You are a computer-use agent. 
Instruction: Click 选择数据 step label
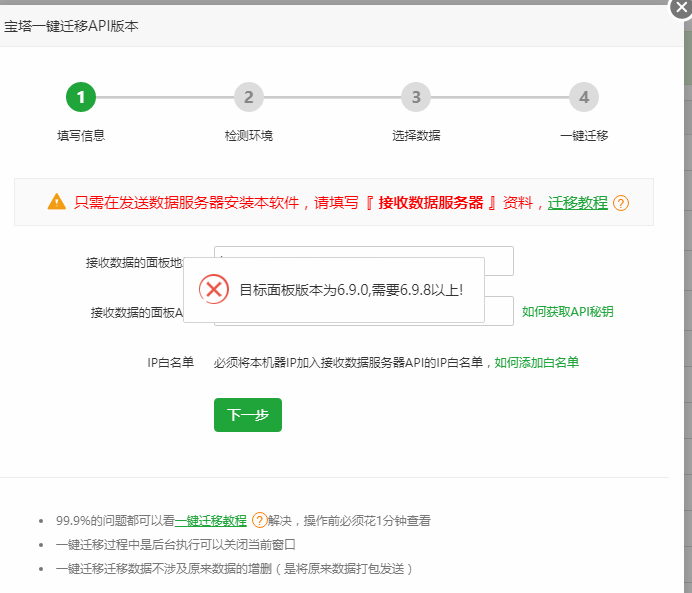click(416, 135)
